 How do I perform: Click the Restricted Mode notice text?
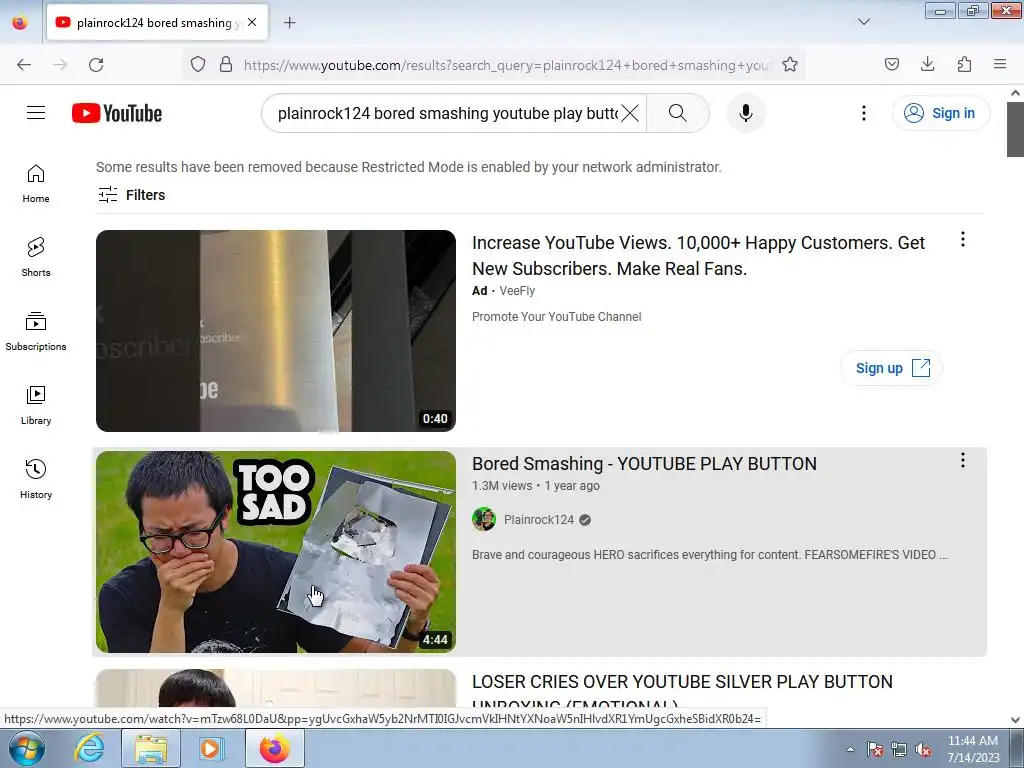click(409, 167)
